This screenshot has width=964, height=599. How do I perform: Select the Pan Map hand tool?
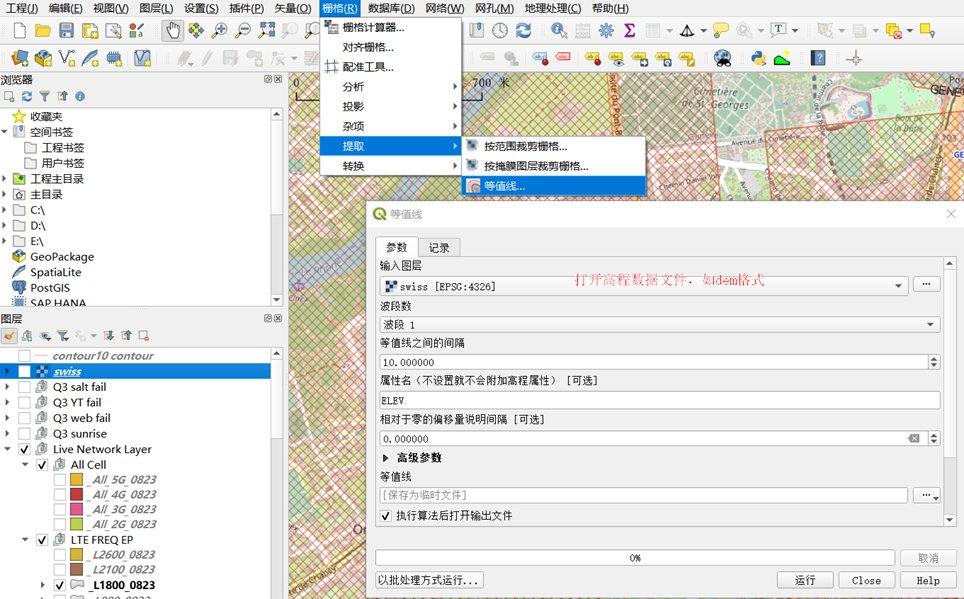pyautogui.click(x=173, y=33)
